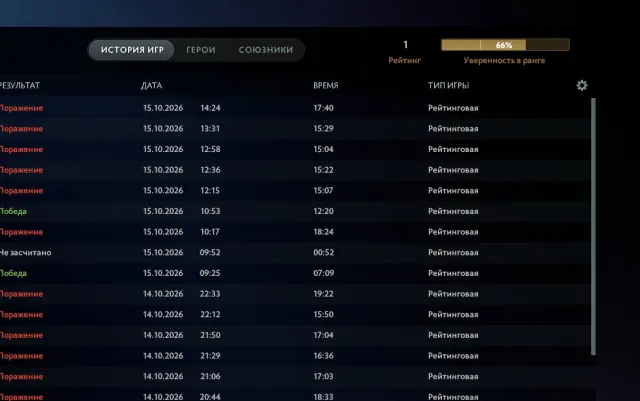Select the 14.10.2026 match at 22:12
The image size is (640, 401).
click(x=295, y=314)
